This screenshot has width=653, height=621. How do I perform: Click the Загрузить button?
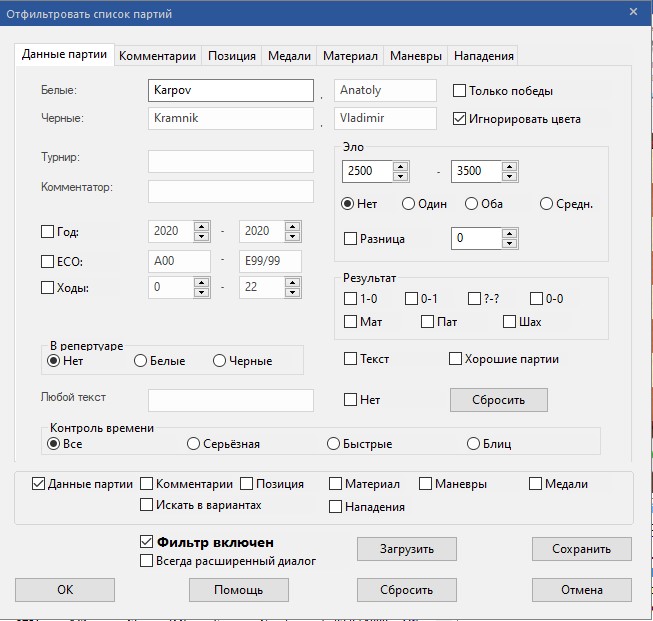[x=406, y=549]
